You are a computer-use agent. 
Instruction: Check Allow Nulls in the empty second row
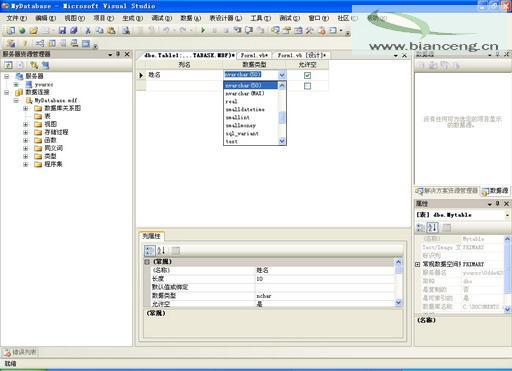pos(307,86)
